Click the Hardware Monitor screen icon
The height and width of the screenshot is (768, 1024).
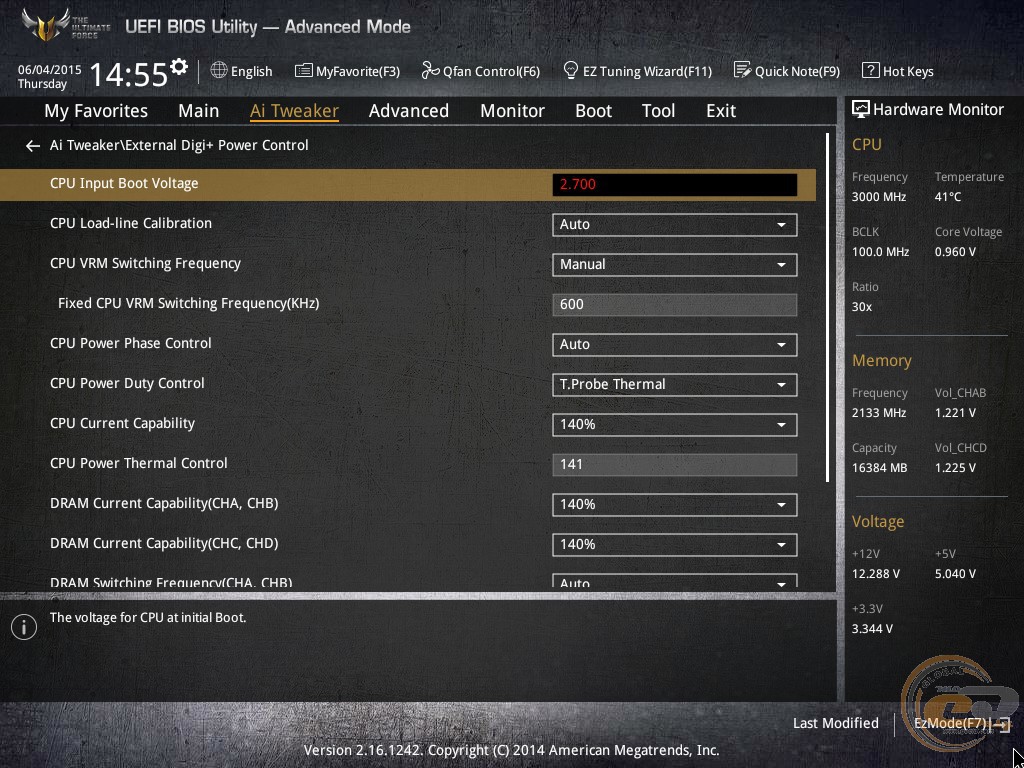[861, 110]
